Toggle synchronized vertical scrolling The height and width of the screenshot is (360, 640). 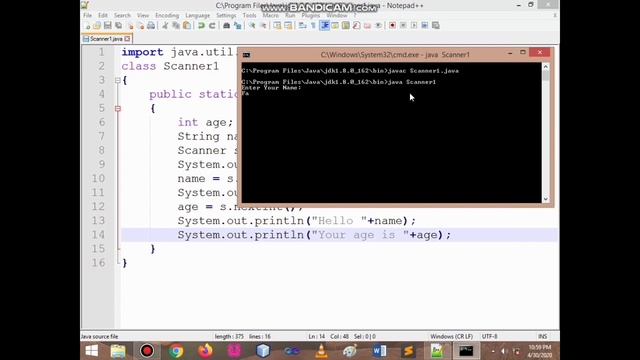click(x=278, y=26)
